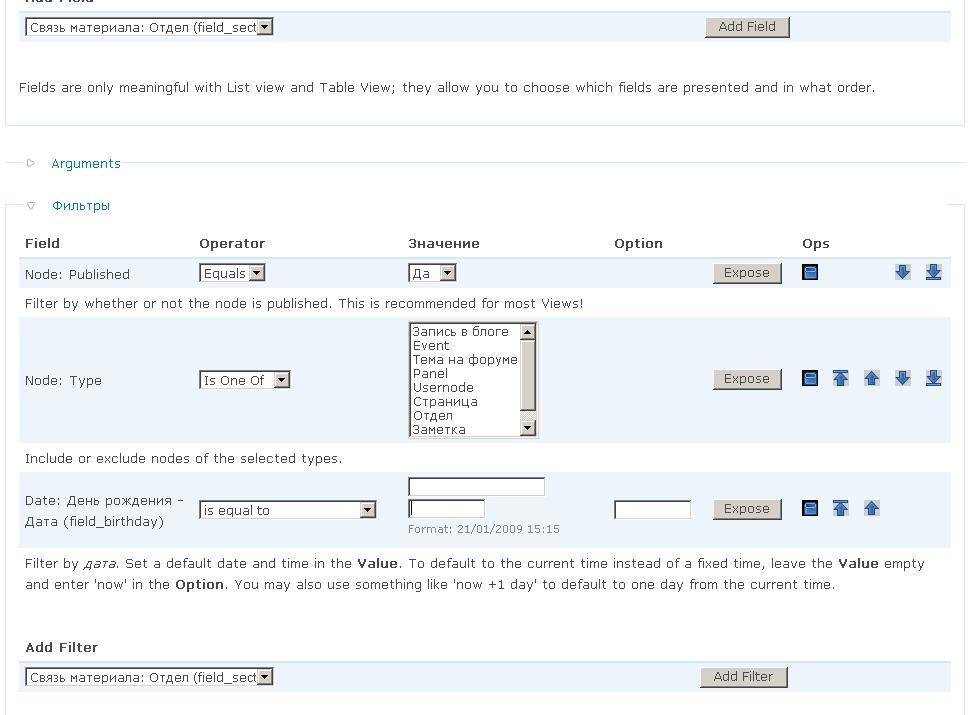969x715 pixels.
Task: Click the 'Ops' column header
Action: (x=816, y=243)
